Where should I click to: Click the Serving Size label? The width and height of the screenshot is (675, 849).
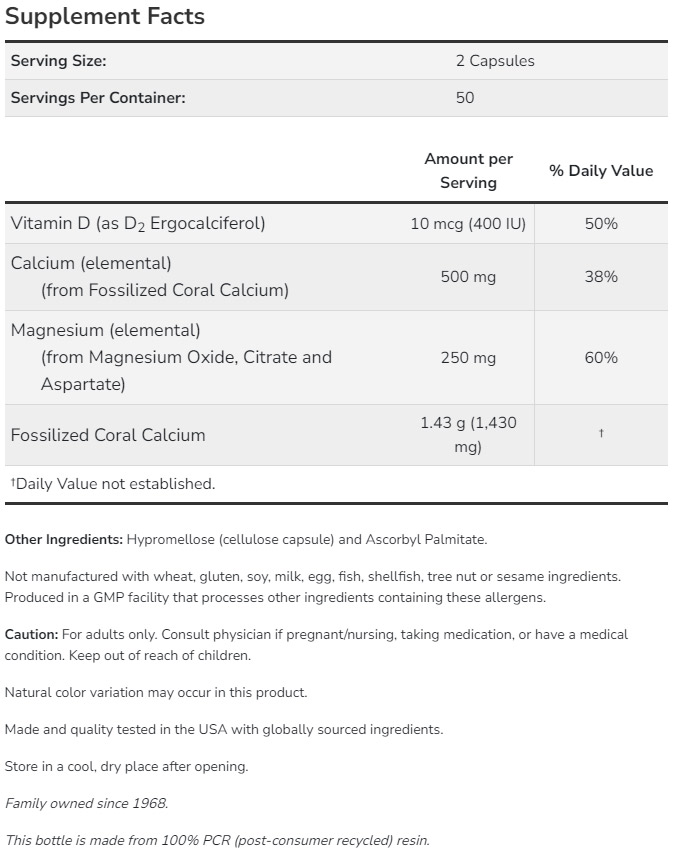(x=58, y=61)
